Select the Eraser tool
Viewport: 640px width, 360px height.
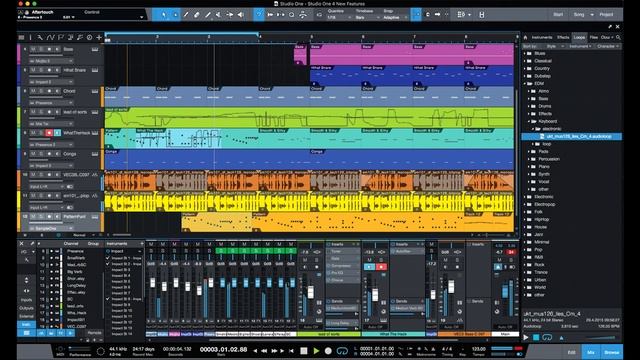coord(197,15)
